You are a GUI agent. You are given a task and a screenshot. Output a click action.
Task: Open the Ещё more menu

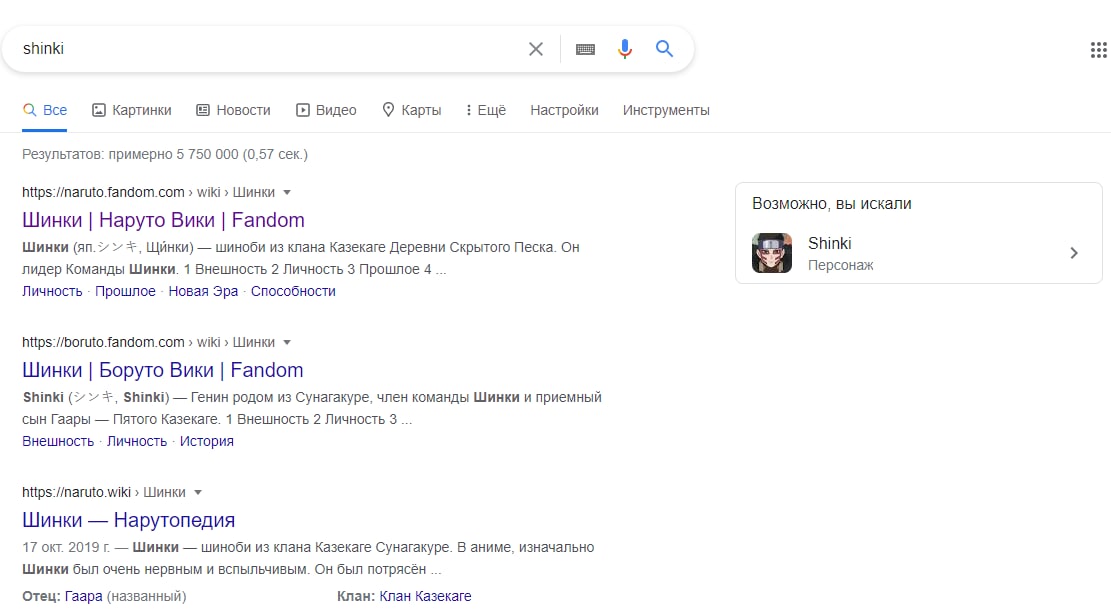tap(485, 110)
